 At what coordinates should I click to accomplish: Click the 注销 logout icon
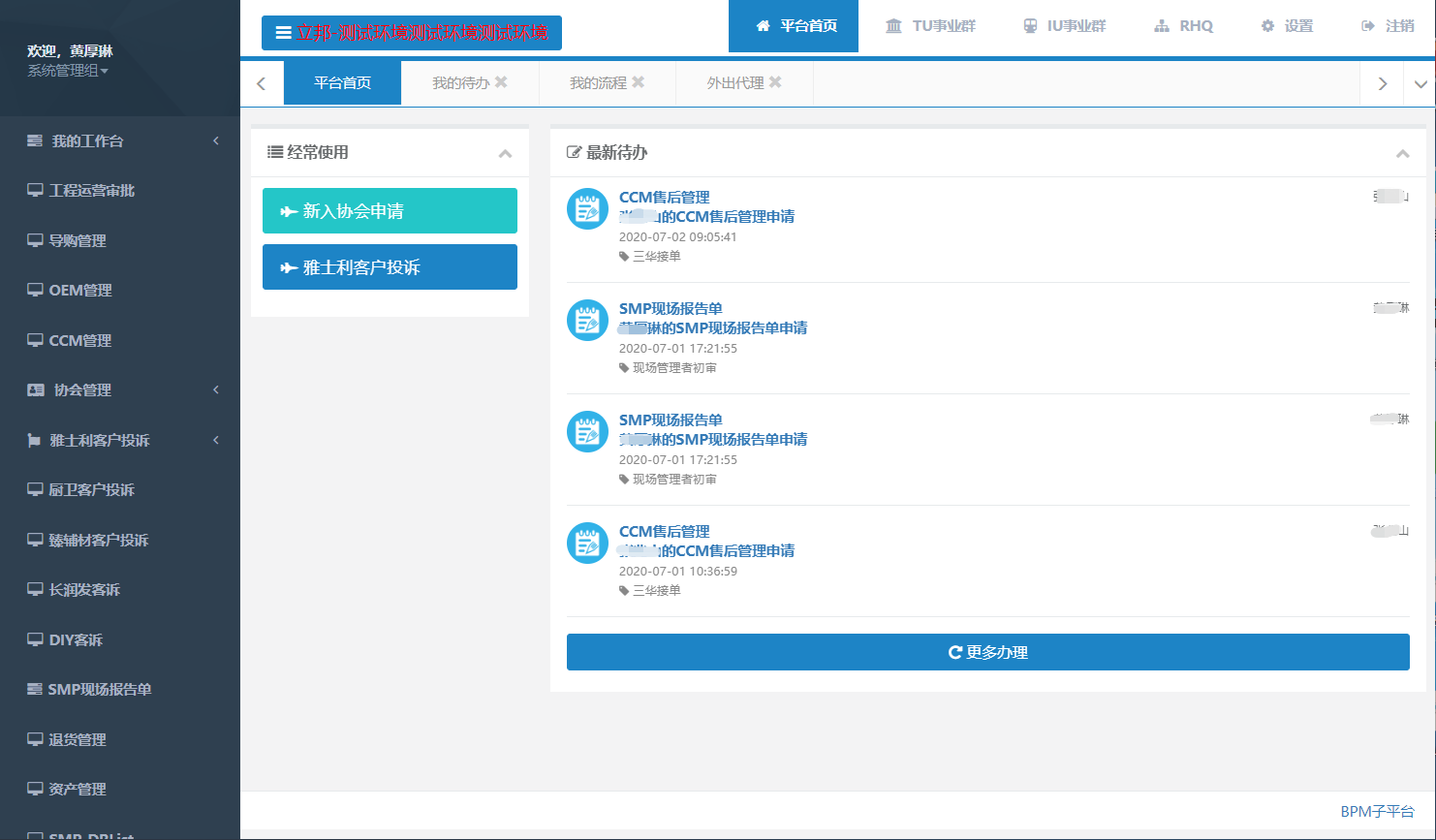1368,26
